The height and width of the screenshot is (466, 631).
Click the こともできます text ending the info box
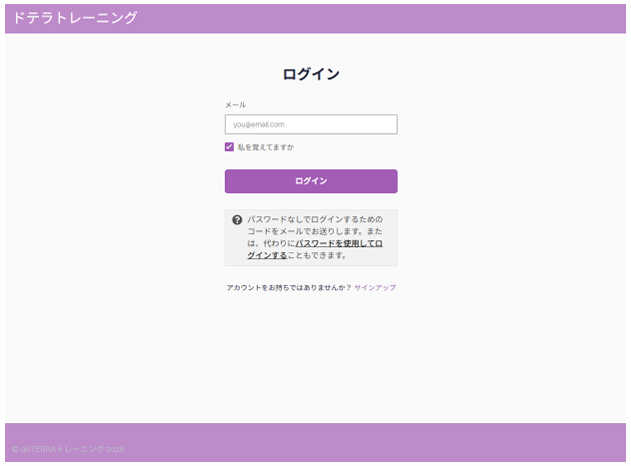[318, 255]
